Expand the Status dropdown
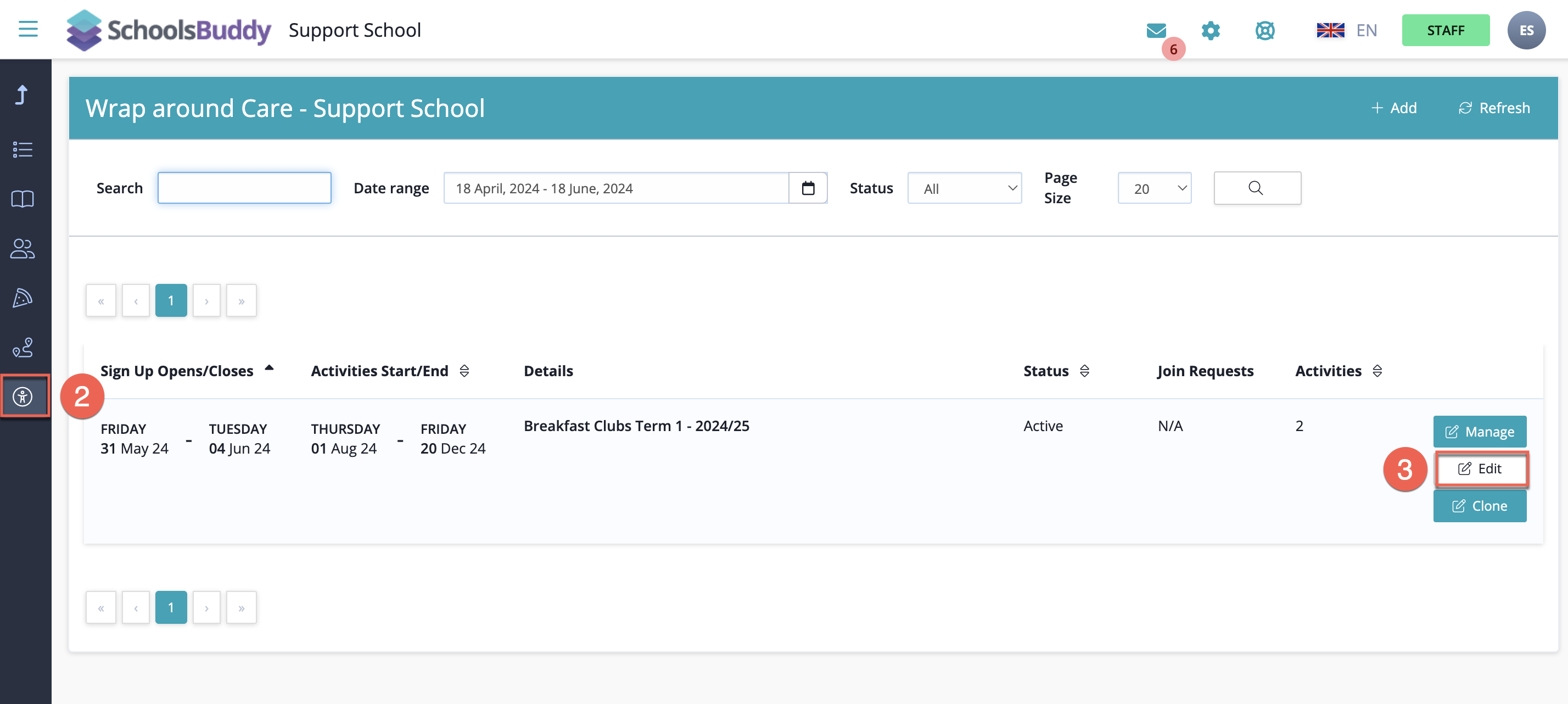 [x=964, y=188]
